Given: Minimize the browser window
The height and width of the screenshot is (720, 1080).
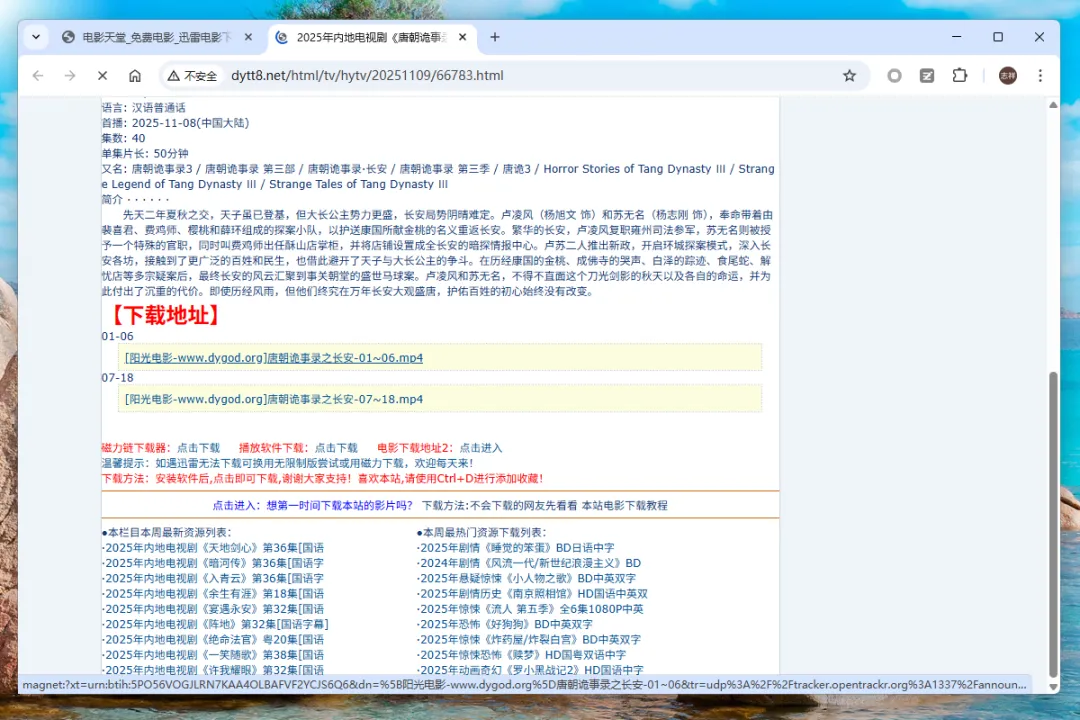Looking at the screenshot, I should pos(957,37).
